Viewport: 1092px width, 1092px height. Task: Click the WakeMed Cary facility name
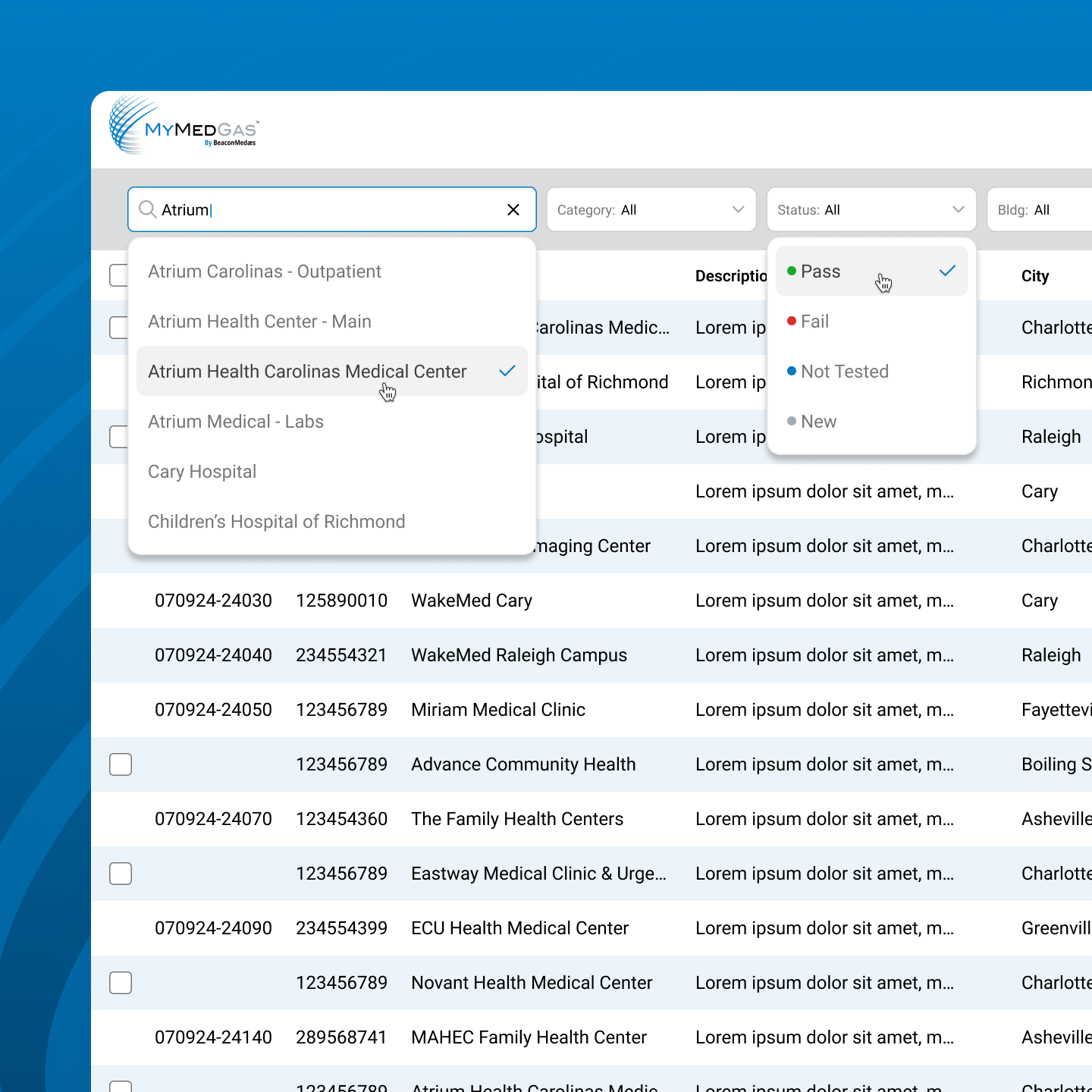(x=472, y=601)
